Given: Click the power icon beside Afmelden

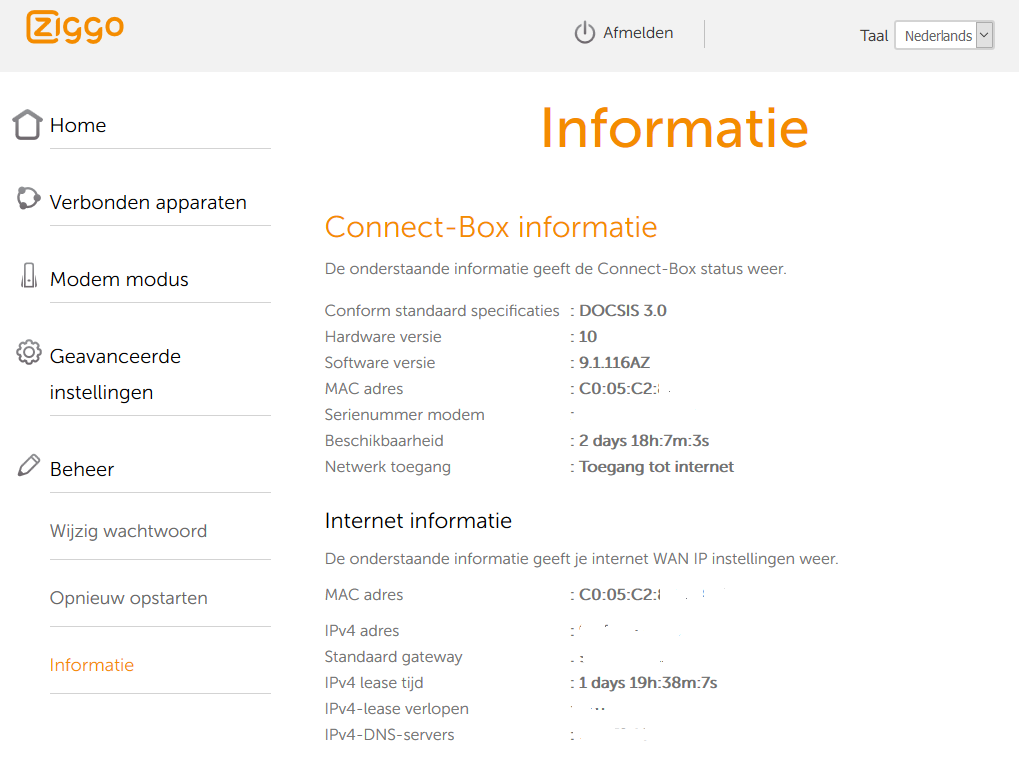Looking at the screenshot, I should (584, 32).
